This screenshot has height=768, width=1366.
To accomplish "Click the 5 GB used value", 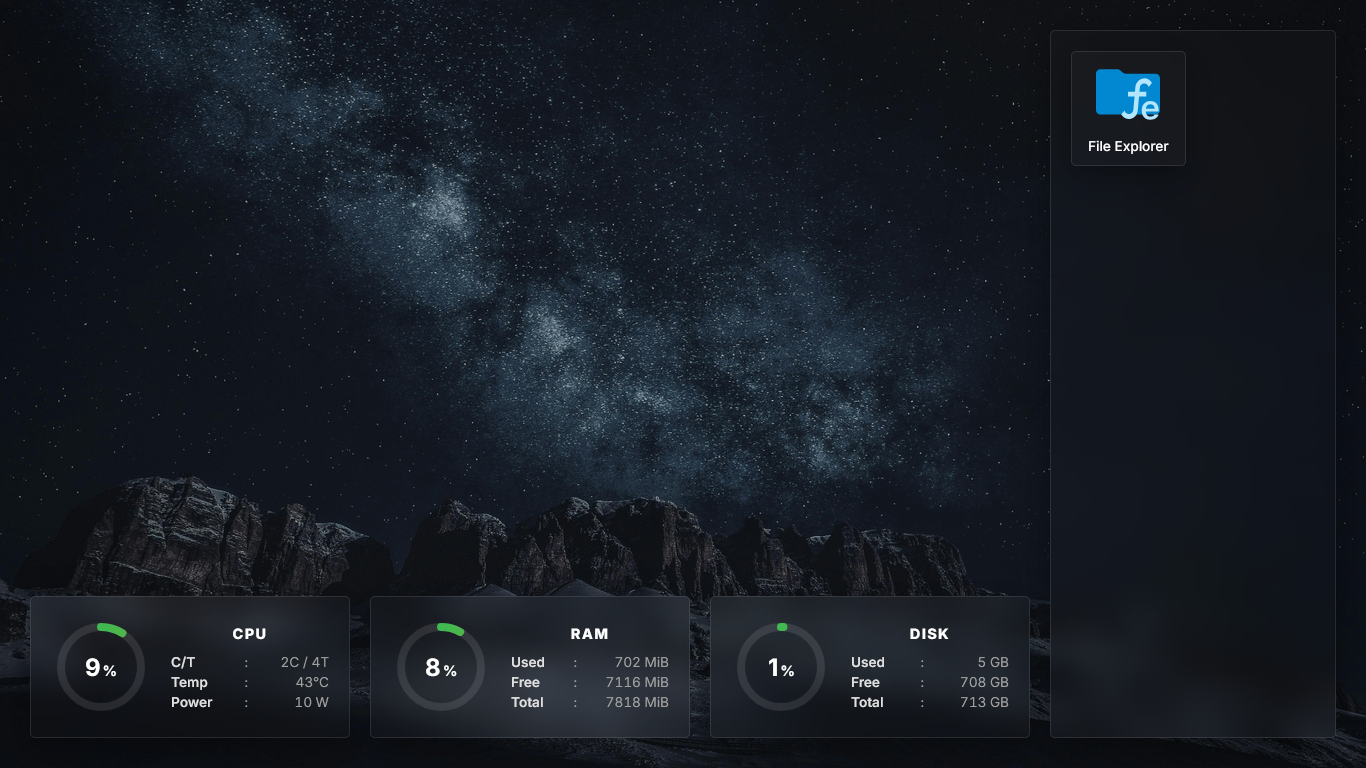I will (993, 662).
